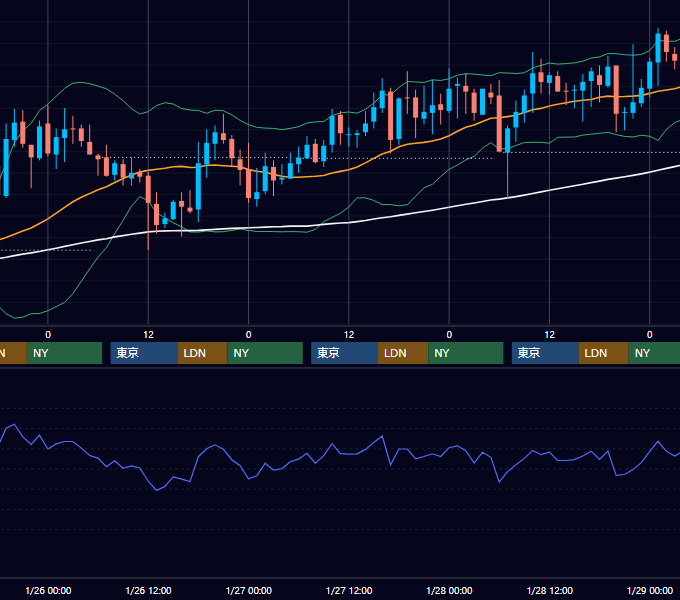Click hour label 0 above 1/27 00:00
The width and height of the screenshot is (680, 600).
pyautogui.click(x=248, y=335)
